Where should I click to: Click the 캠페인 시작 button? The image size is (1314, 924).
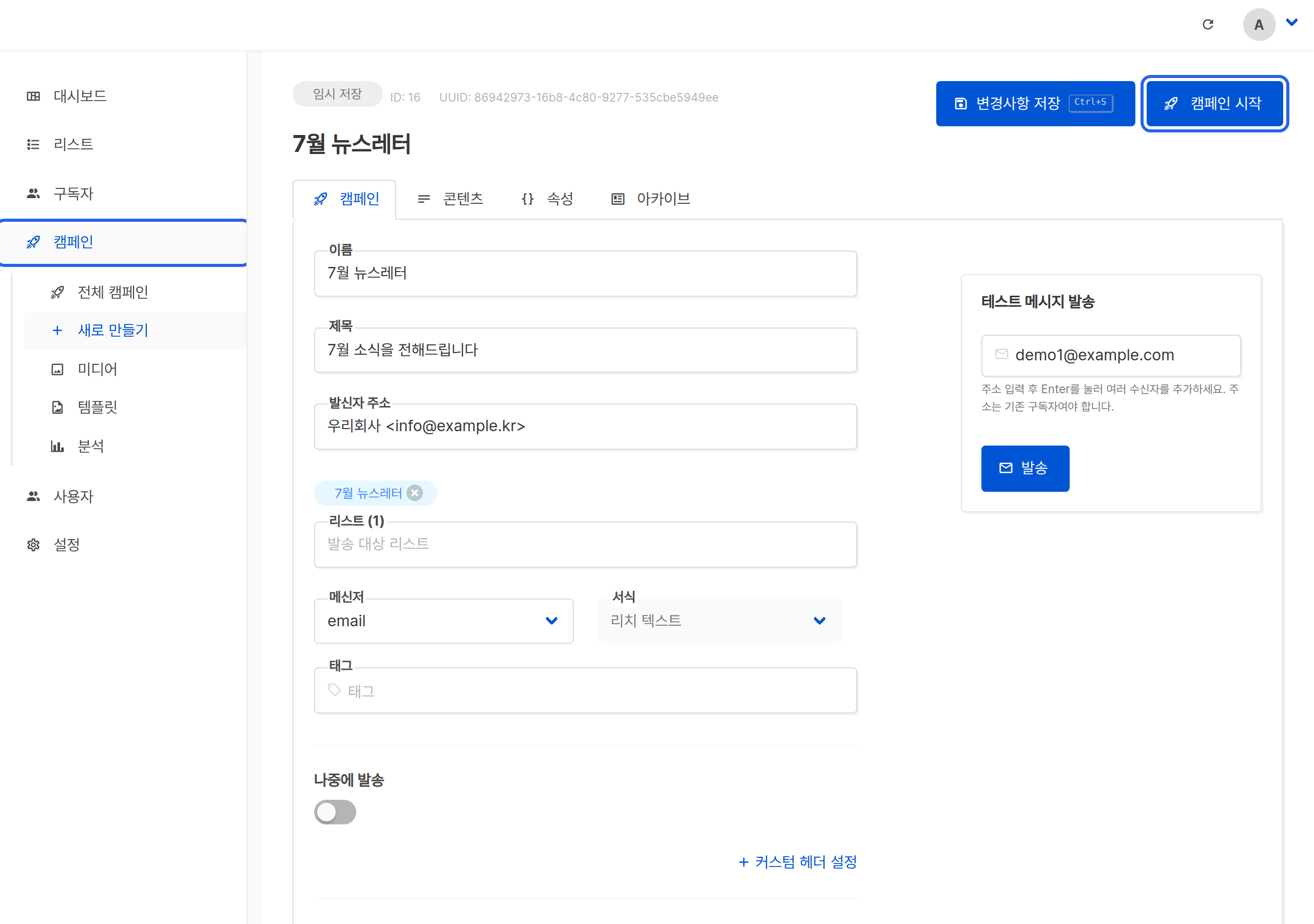pyautogui.click(x=1214, y=104)
